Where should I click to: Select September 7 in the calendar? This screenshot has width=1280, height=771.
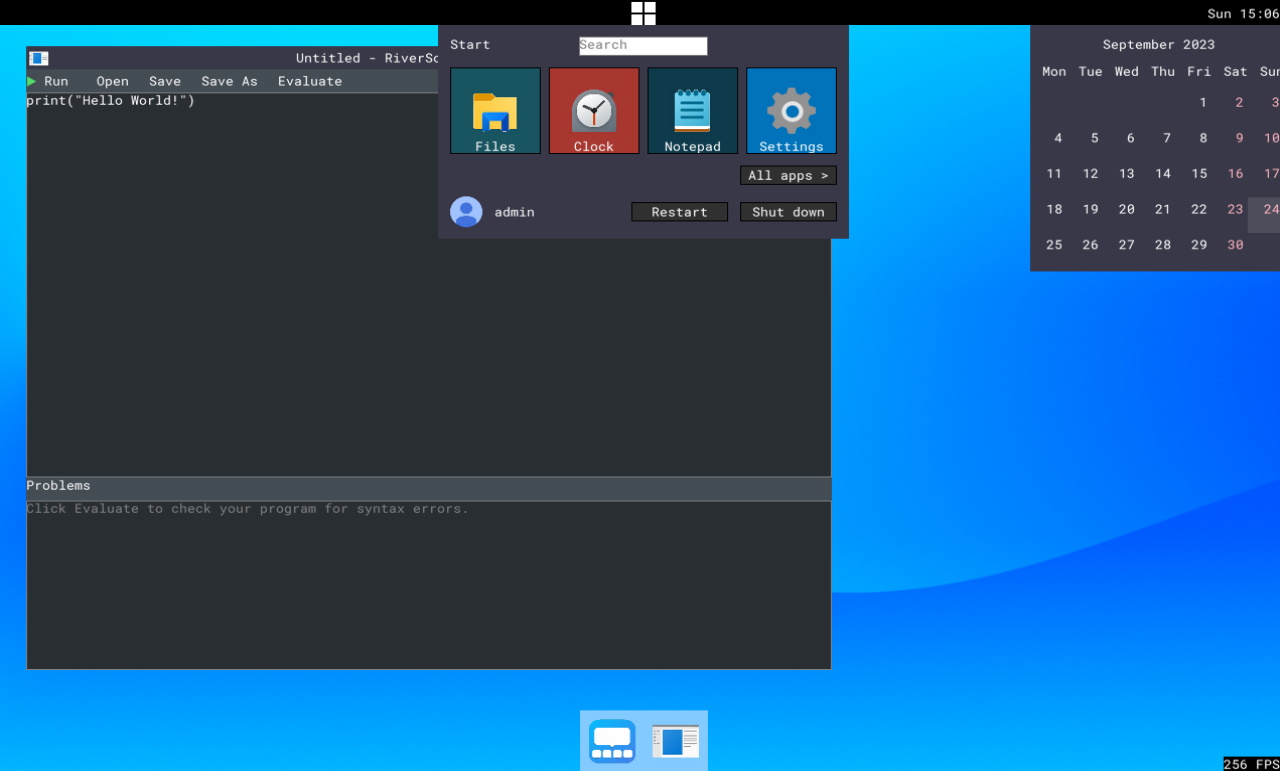pyautogui.click(x=1166, y=138)
